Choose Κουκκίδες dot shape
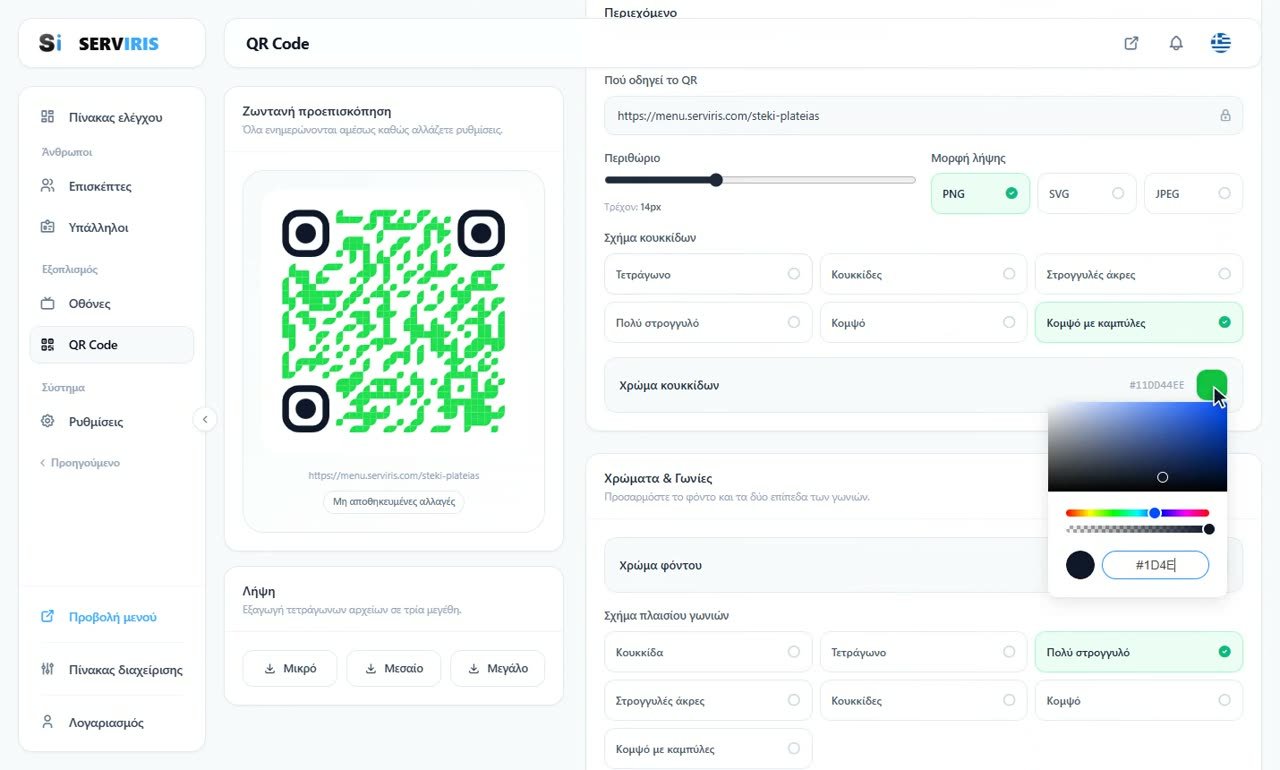The height and width of the screenshot is (770, 1280). point(923,274)
